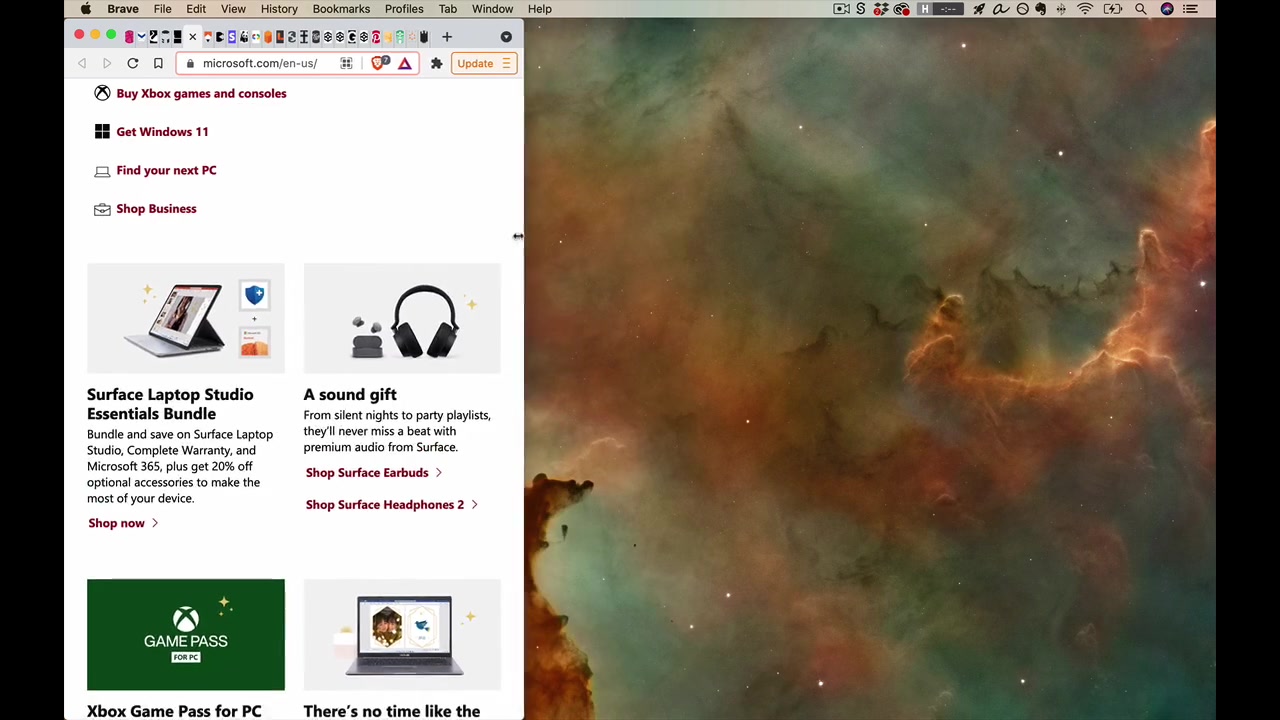The width and height of the screenshot is (1280, 720).
Task: Open Brave Shields lion icon
Action: (x=379, y=63)
